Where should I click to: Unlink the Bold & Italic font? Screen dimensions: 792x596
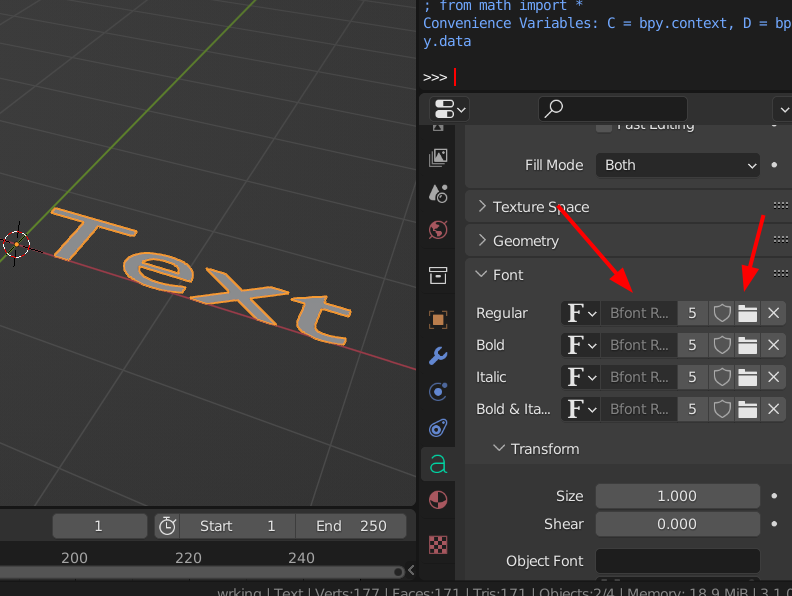pyautogui.click(x=773, y=409)
